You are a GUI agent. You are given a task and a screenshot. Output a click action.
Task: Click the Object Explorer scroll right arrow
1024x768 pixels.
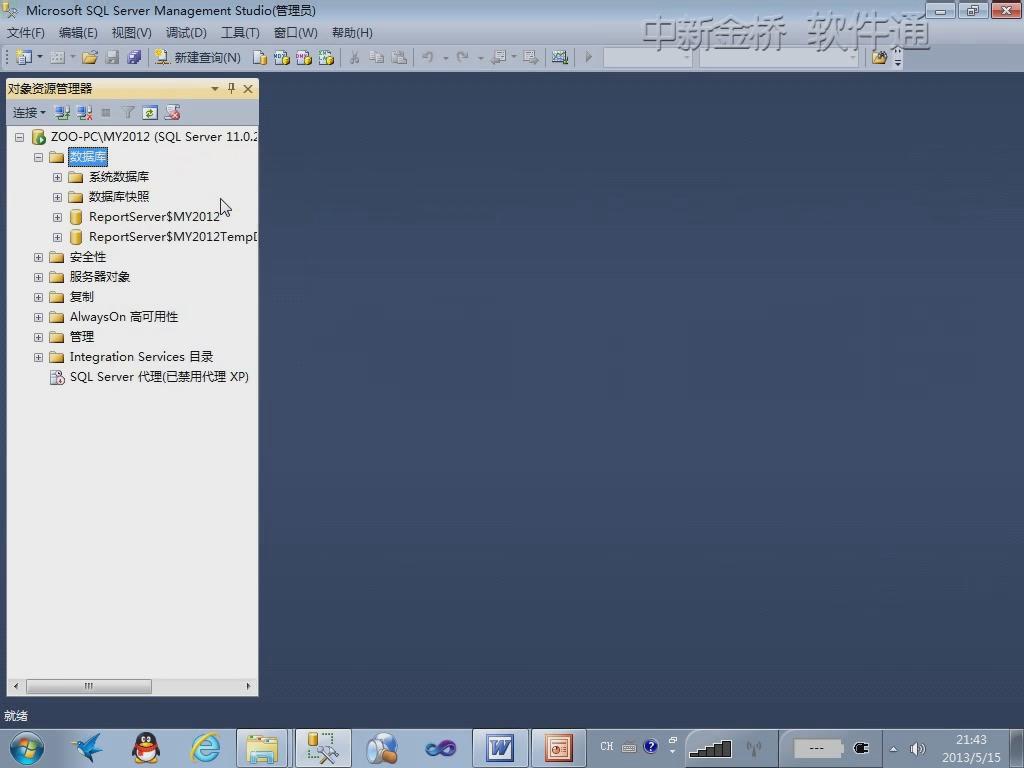(x=248, y=686)
